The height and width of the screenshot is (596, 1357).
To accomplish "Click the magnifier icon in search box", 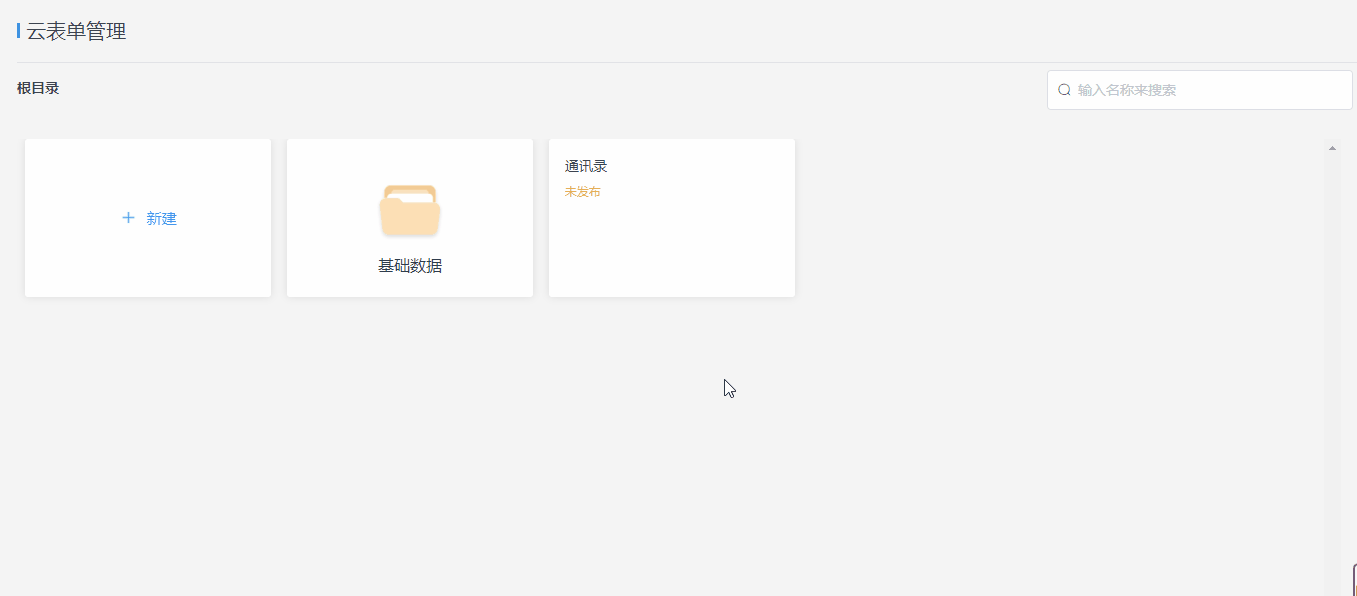I will pos(1064,90).
